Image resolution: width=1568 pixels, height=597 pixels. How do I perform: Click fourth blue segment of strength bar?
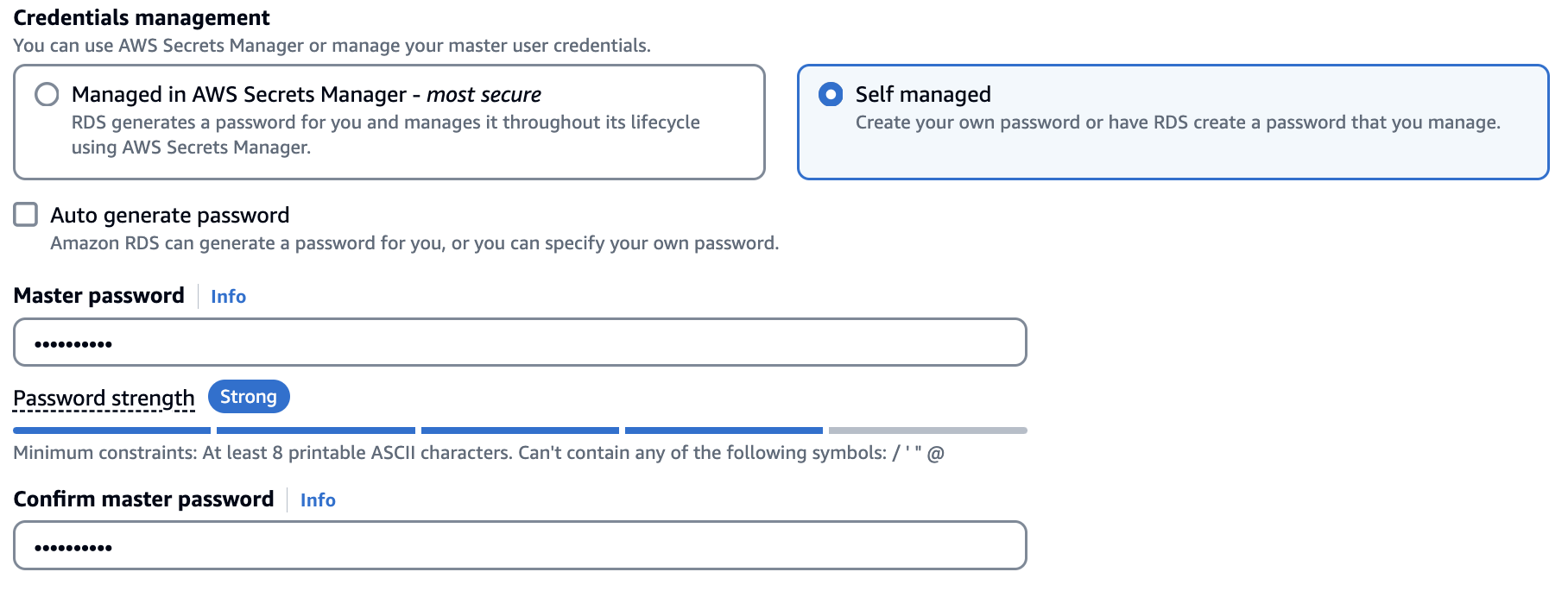[x=724, y=430]
